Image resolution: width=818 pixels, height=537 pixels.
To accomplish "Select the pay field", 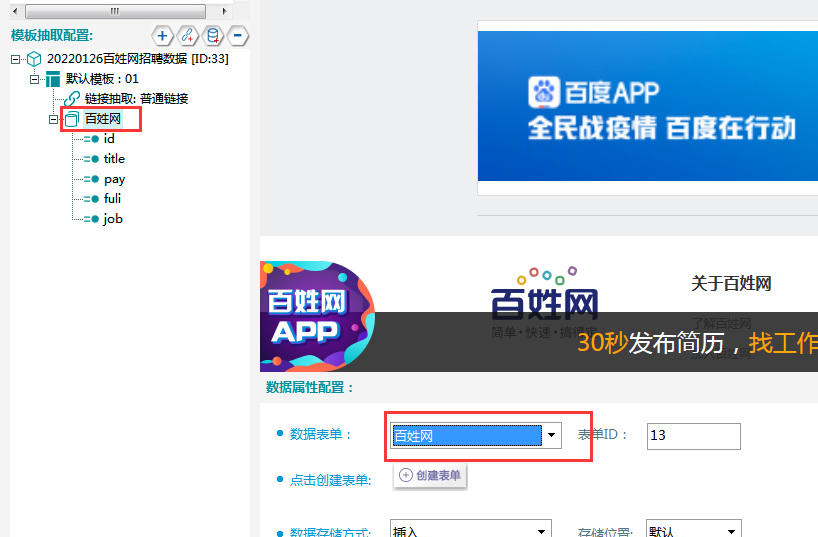I will 114,179.
